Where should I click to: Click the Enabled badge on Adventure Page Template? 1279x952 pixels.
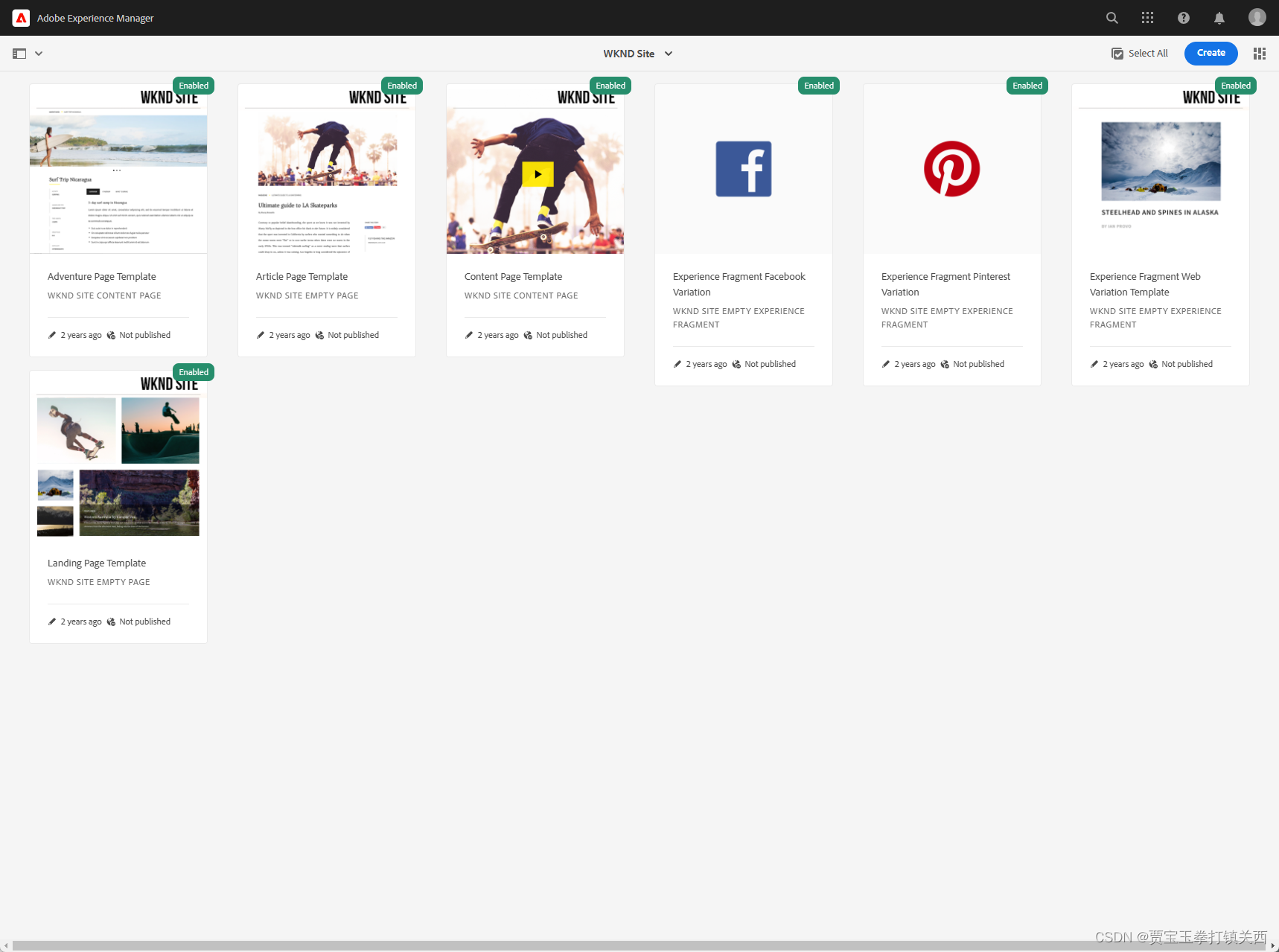tap(194, 86)
